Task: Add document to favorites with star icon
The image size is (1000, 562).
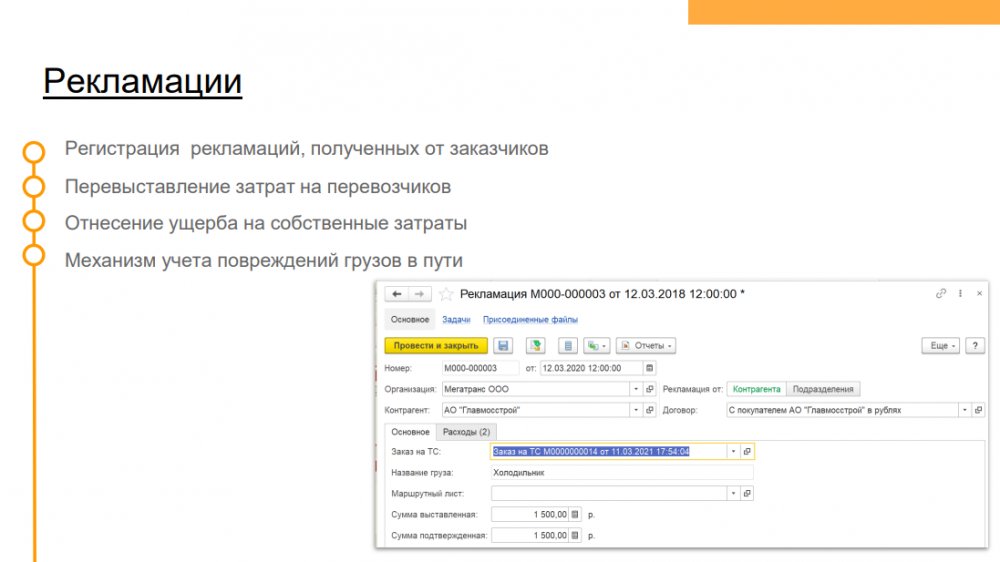Action: pos(446,294)
